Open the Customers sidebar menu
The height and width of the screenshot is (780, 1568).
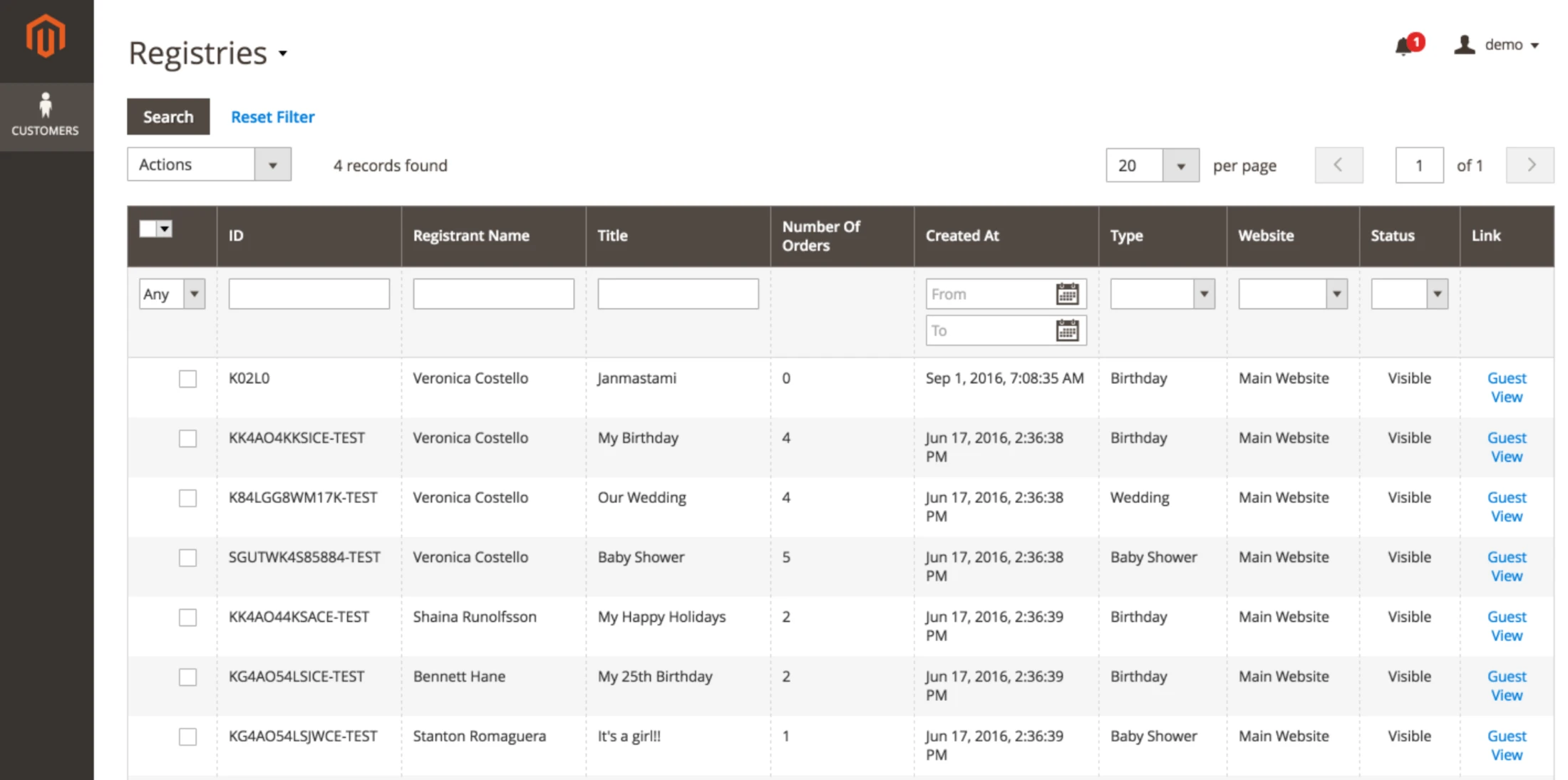point(46,115)
